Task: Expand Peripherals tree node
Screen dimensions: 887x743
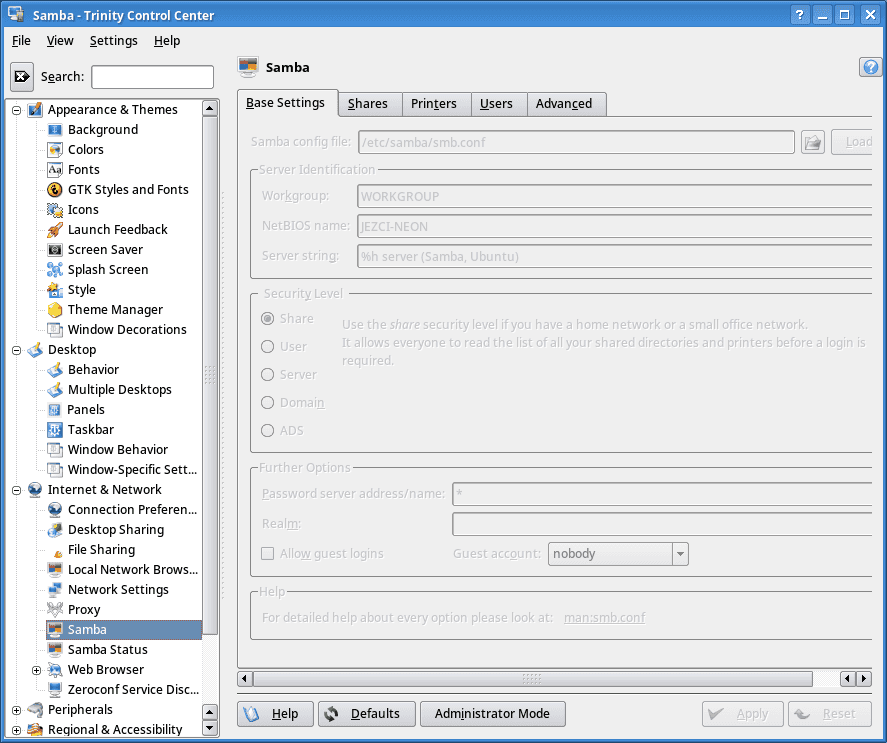Action: [16, 710]
